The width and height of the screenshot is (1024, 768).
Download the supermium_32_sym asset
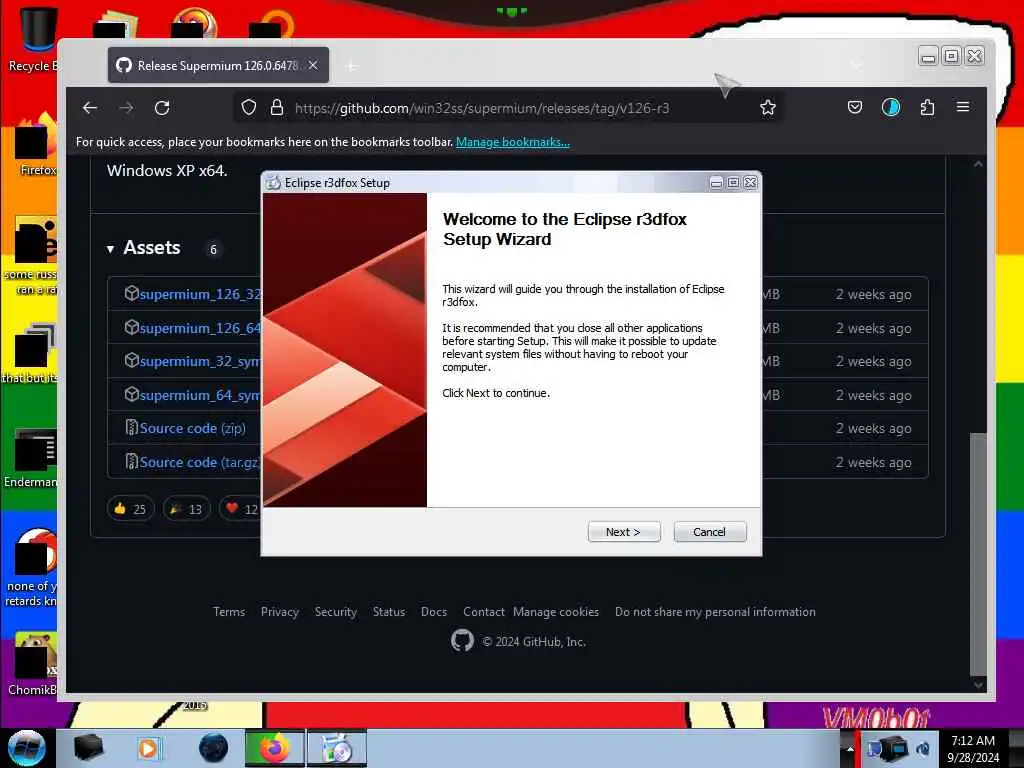point(200,361)
